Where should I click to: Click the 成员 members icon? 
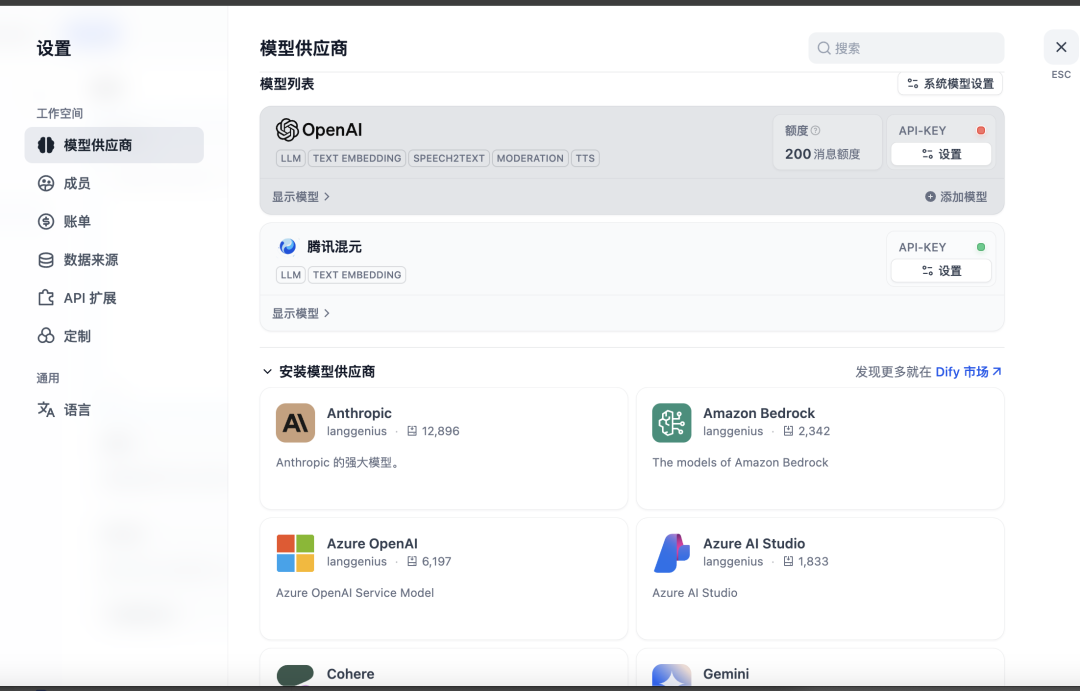tap(46, 183)
